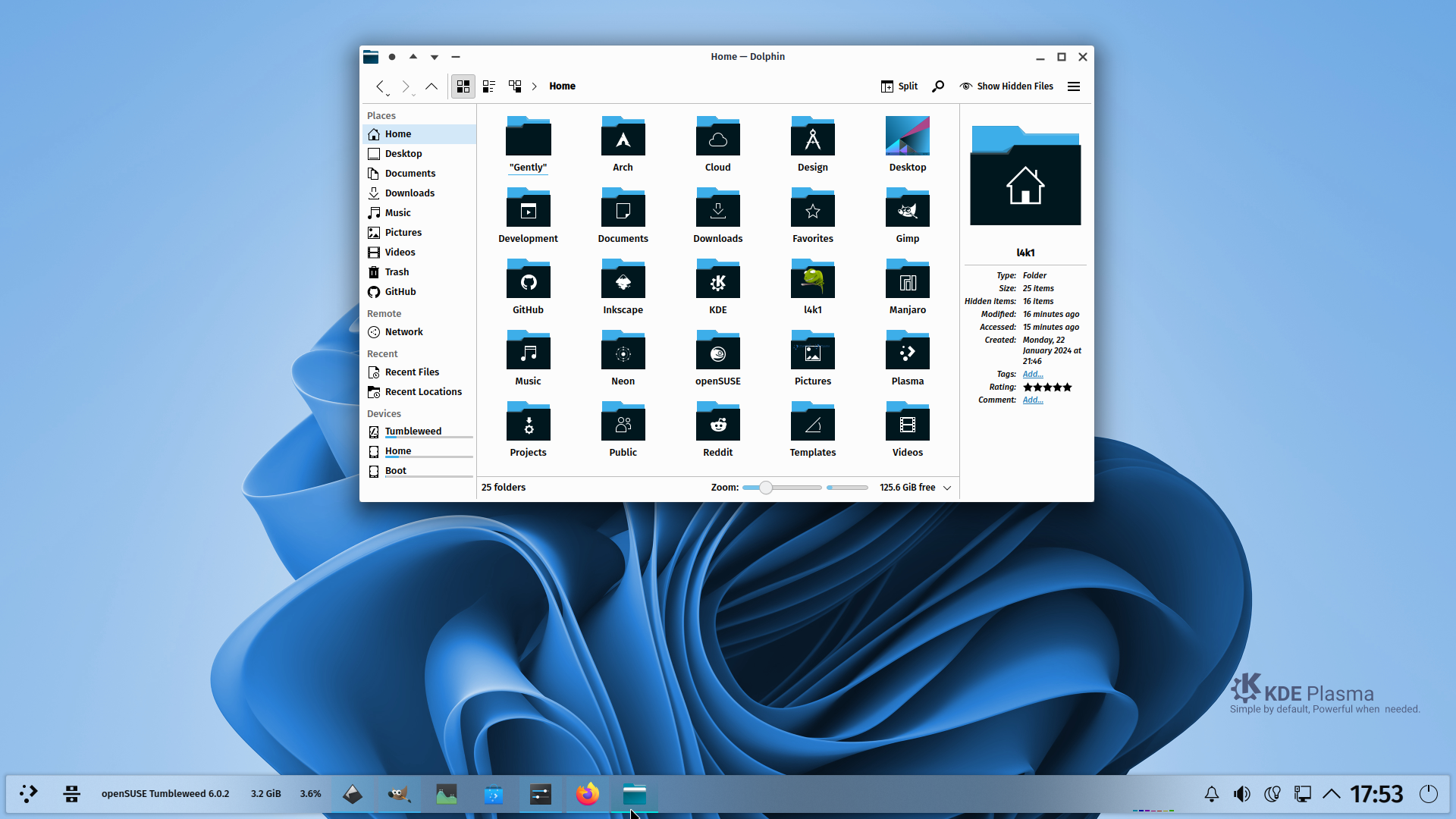This screenshot has width=1456, height=819.
Task: Click the free space usage bar
Action: click(x=847, y=488)
